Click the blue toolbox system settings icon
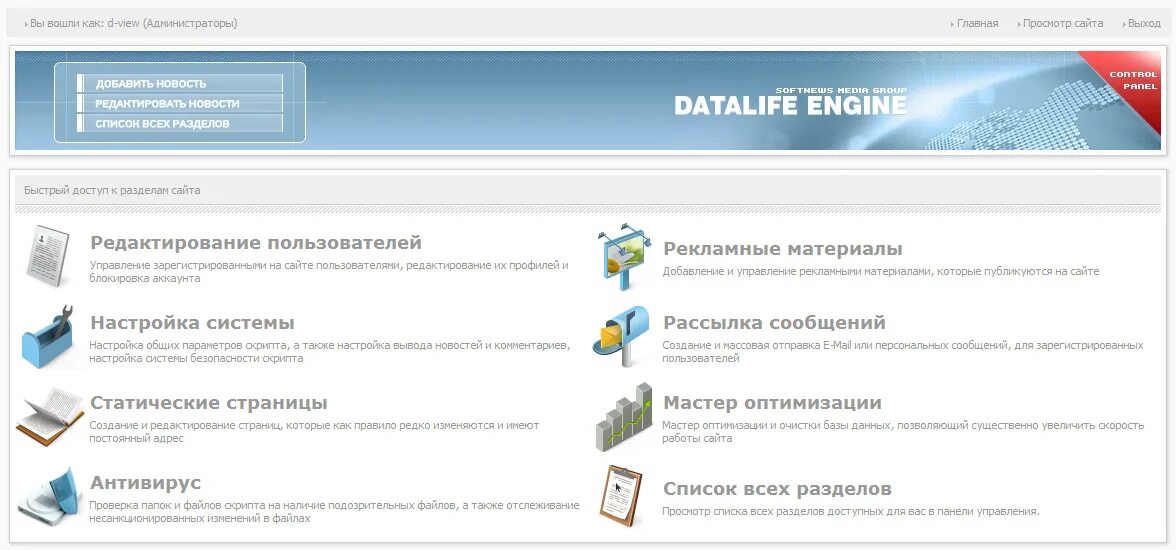 pyautogui.click(x=49, y=337)
